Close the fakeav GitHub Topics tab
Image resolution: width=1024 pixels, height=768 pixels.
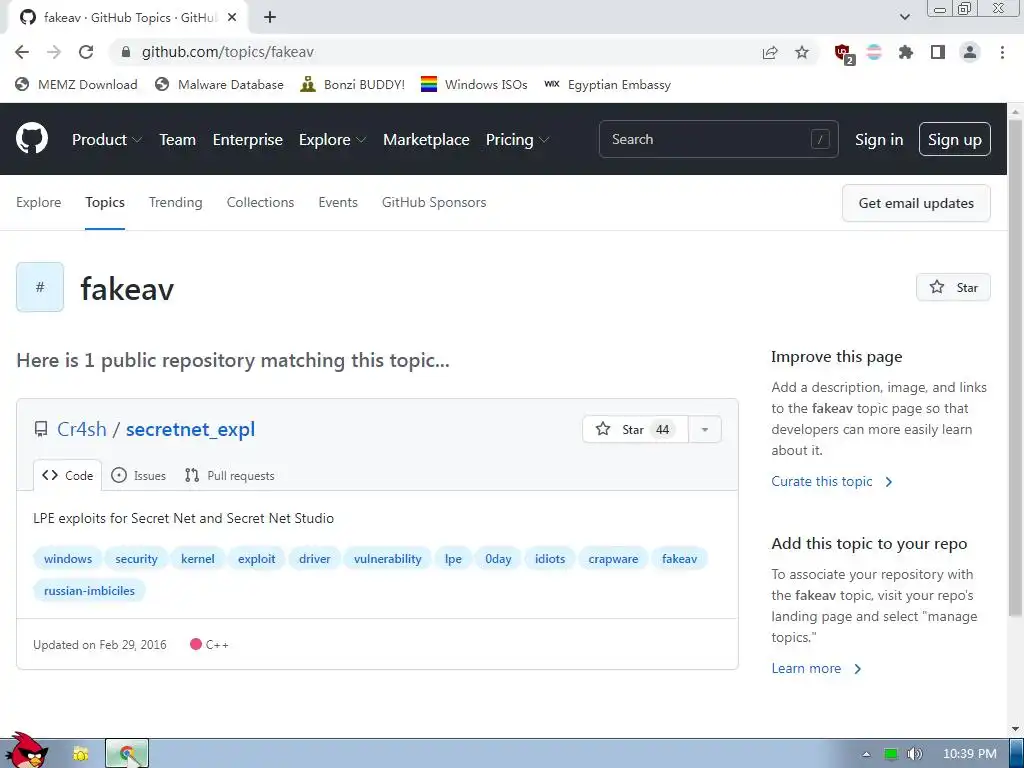tap(232, 18)
